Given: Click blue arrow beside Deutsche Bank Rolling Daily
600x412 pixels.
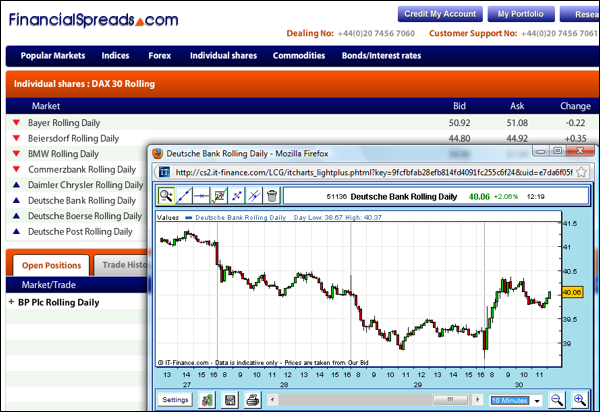Looking at the screenshot, I should [16, 200].
